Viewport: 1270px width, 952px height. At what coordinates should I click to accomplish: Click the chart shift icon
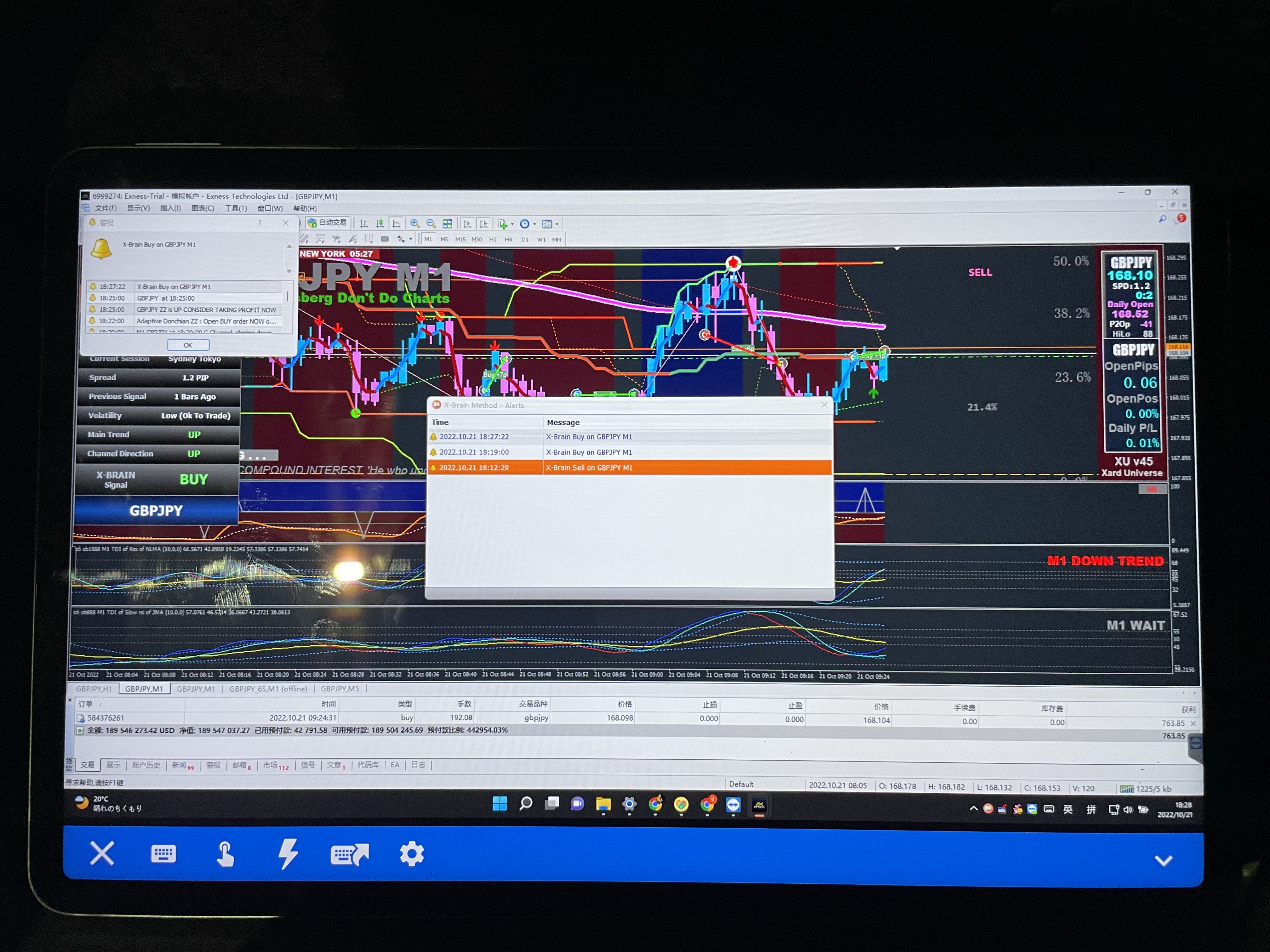click(x=483, y=224)
